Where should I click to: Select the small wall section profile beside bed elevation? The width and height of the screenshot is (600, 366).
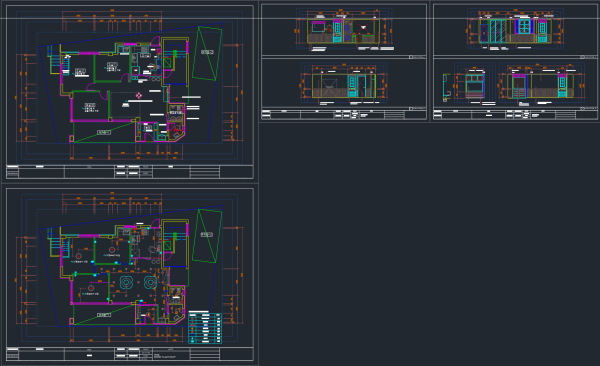click(x=446, y=88)
